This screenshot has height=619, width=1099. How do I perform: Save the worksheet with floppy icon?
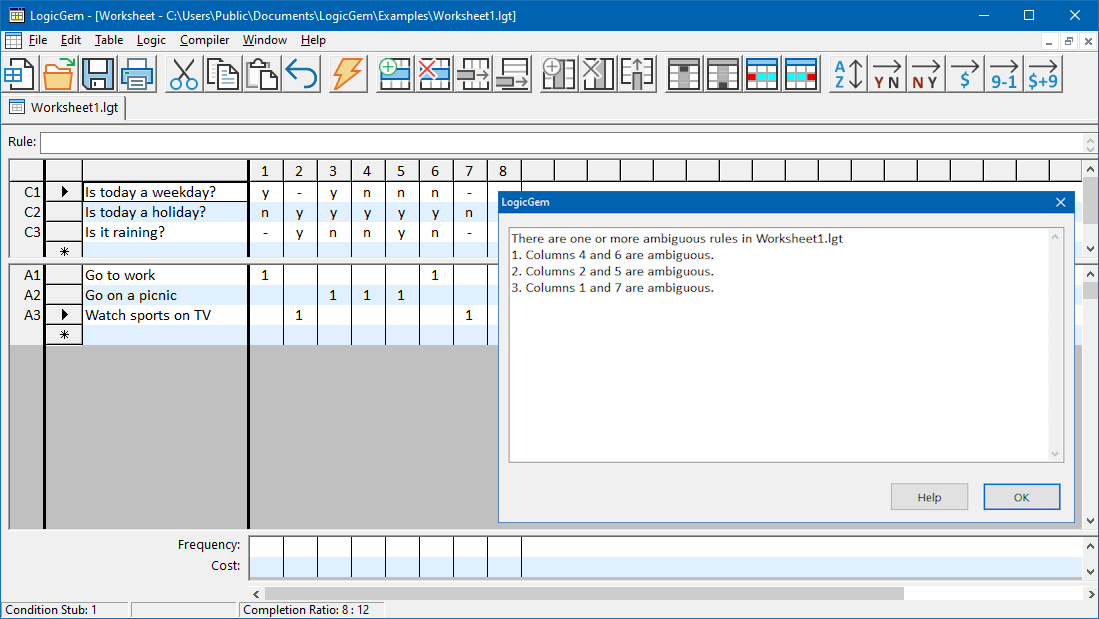(97, 74)
